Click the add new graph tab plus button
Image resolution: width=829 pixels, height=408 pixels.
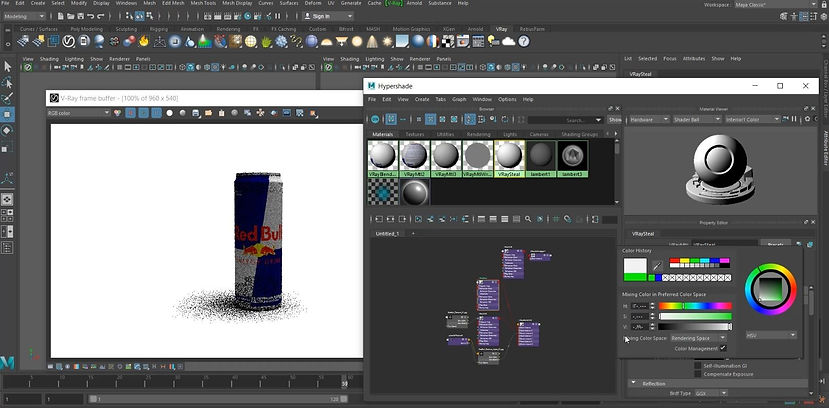pos(412,233)
